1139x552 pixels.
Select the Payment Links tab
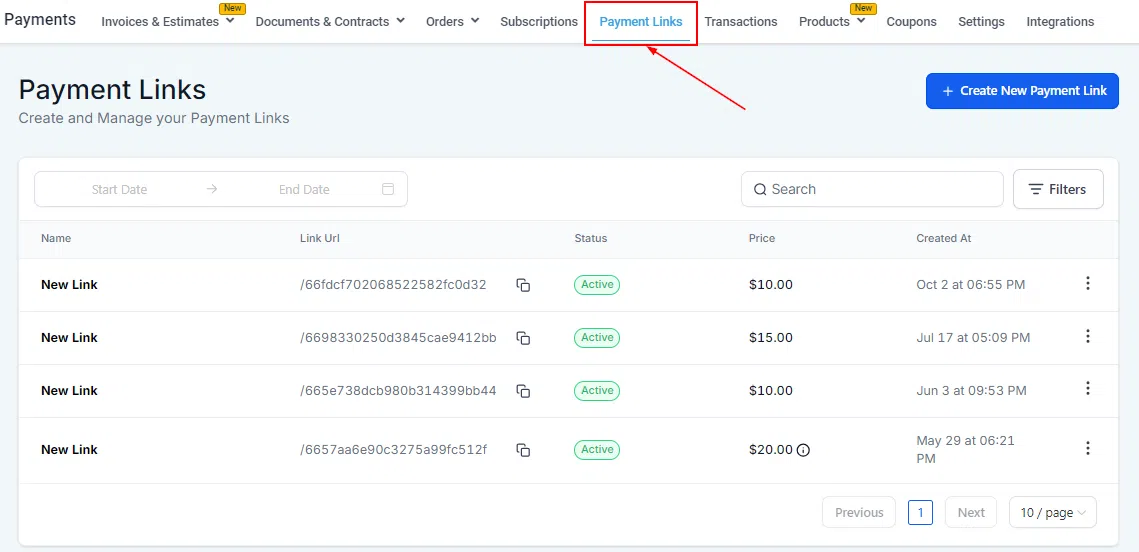pyautogui.click(x=641, y=22)
